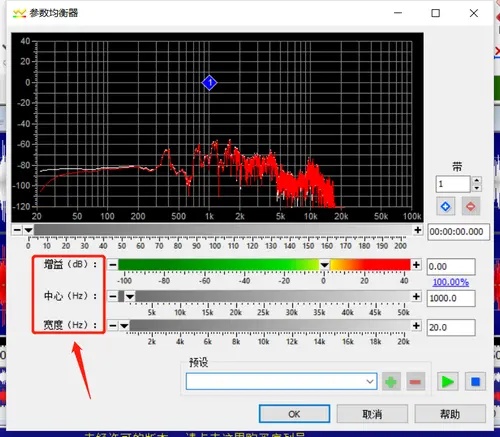Click the 取消 cancel button
This screenshot has height=437, width=500.
pyautogui.click(x=372, y=414)
